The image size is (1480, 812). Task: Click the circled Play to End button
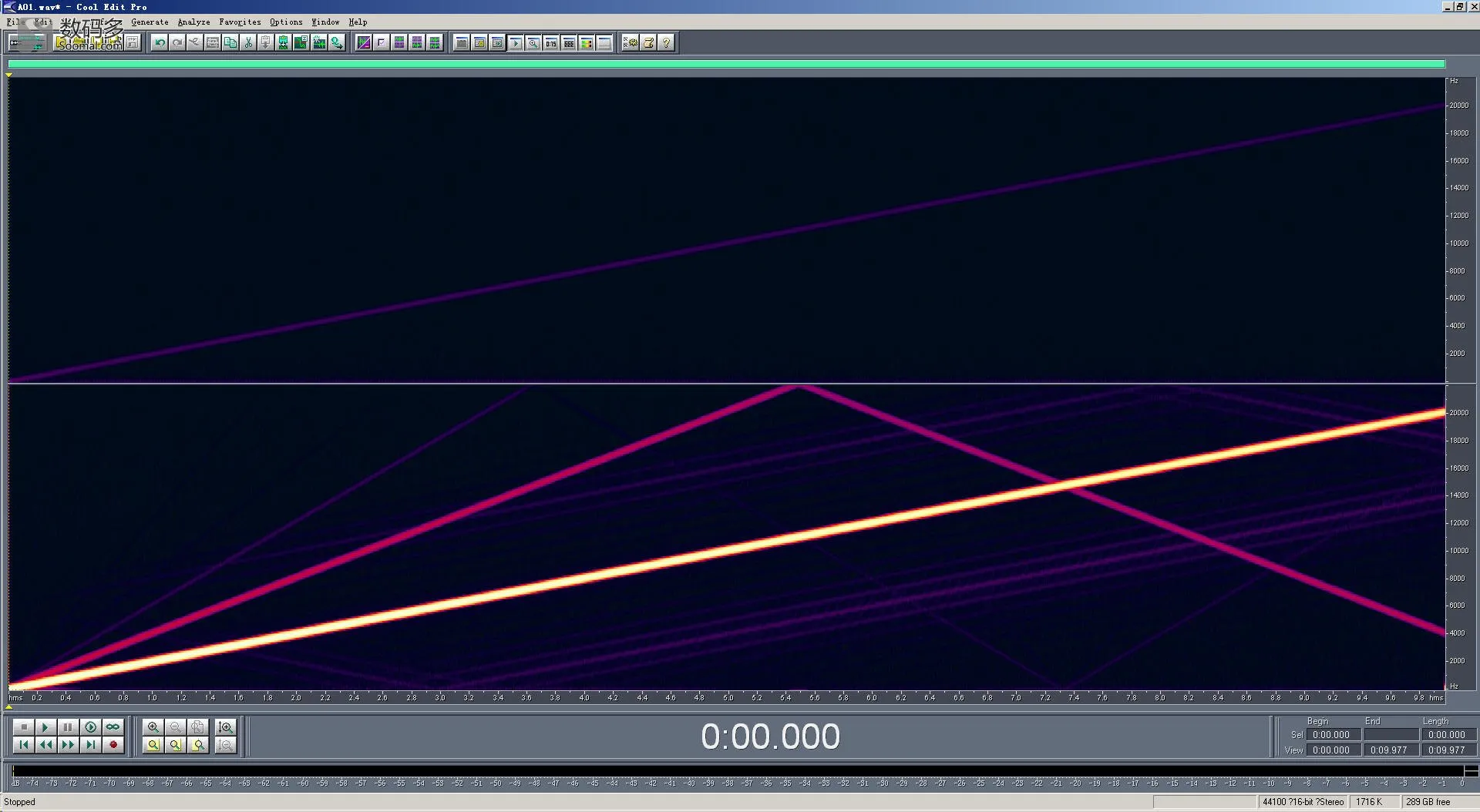tap(90, 726)
